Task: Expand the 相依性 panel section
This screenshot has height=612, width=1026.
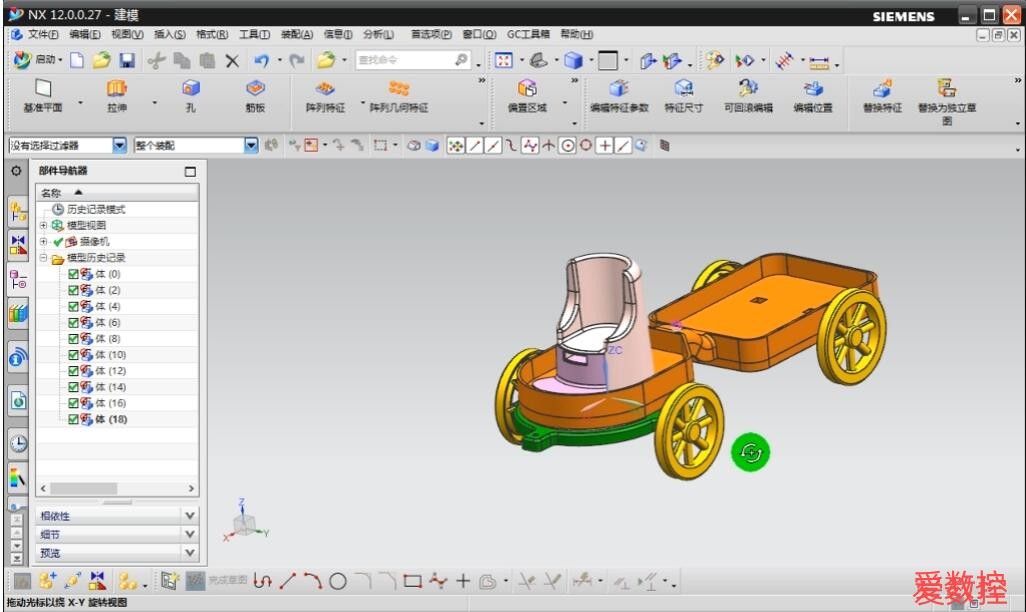Action: [190, 515]
